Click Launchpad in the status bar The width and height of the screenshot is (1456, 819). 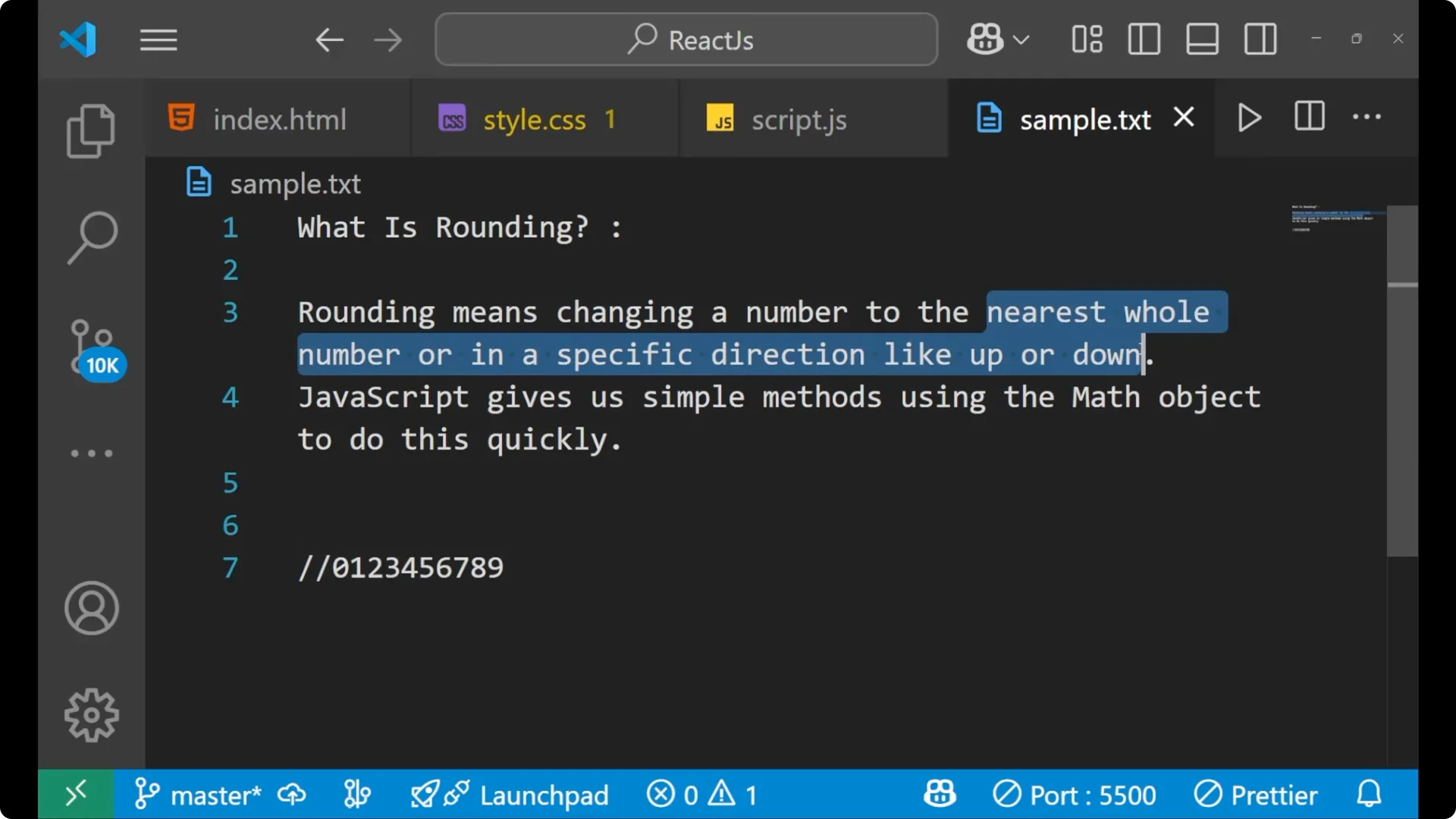pos(544,794)
